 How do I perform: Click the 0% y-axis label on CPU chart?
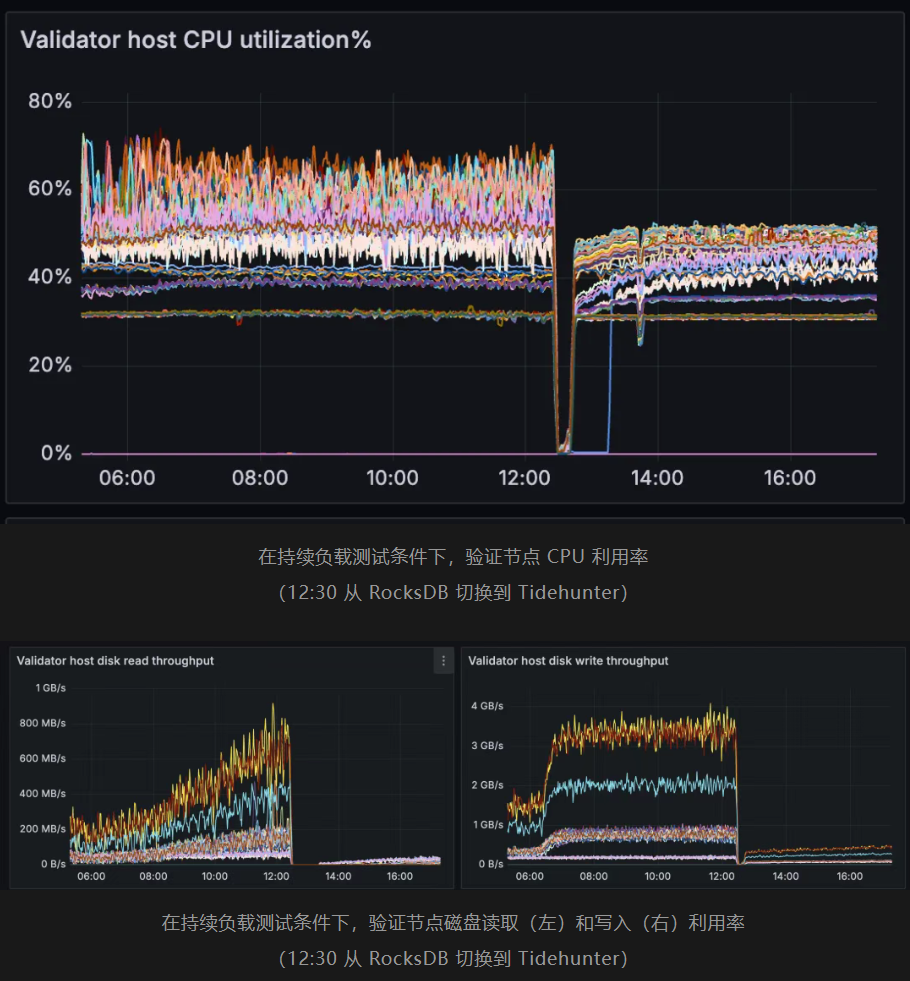56,453
